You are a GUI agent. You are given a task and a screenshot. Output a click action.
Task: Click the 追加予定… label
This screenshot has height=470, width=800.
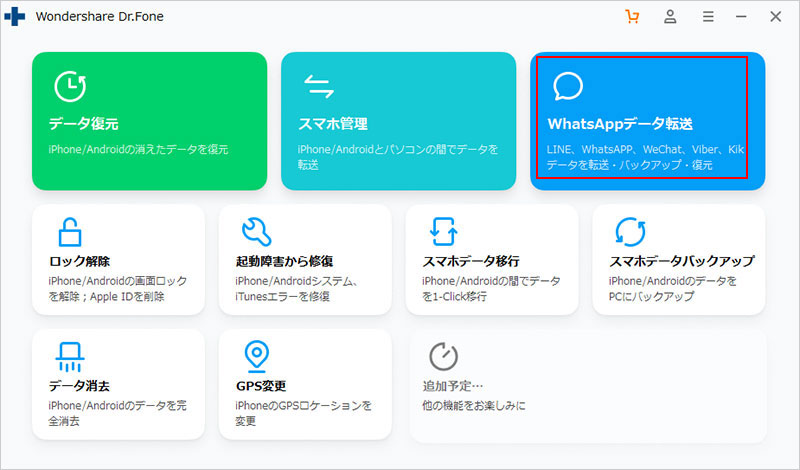point(453,386)
